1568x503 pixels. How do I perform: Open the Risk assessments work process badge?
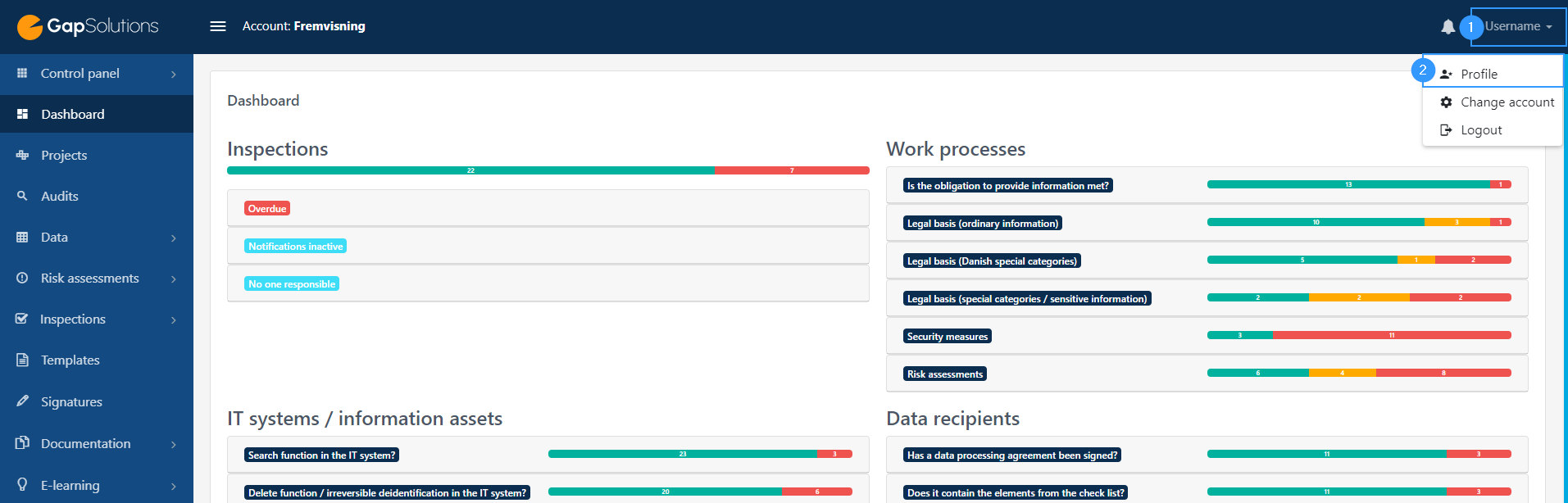click(x=945, y=374)
